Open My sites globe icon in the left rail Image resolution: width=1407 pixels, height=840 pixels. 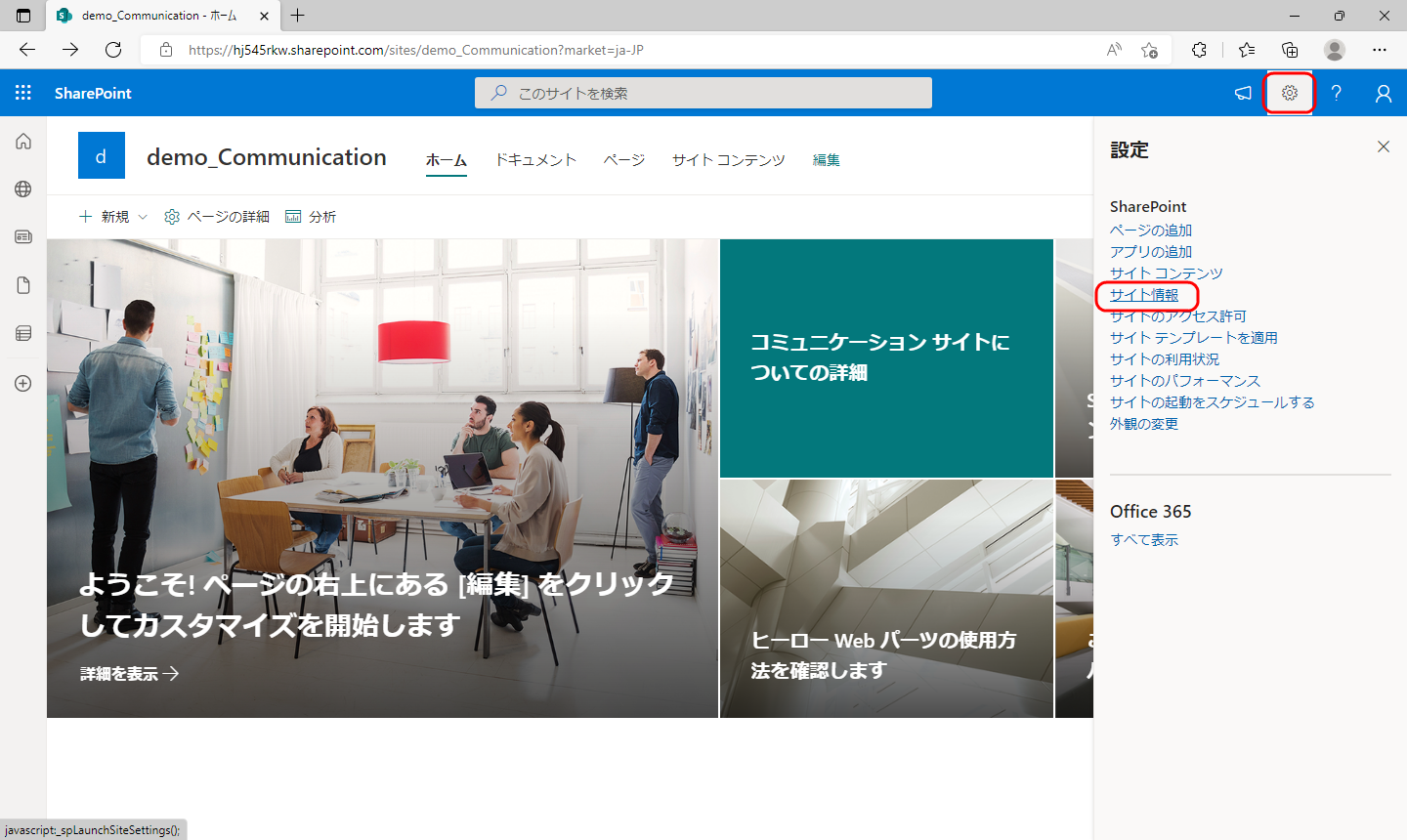pos(23,189)
